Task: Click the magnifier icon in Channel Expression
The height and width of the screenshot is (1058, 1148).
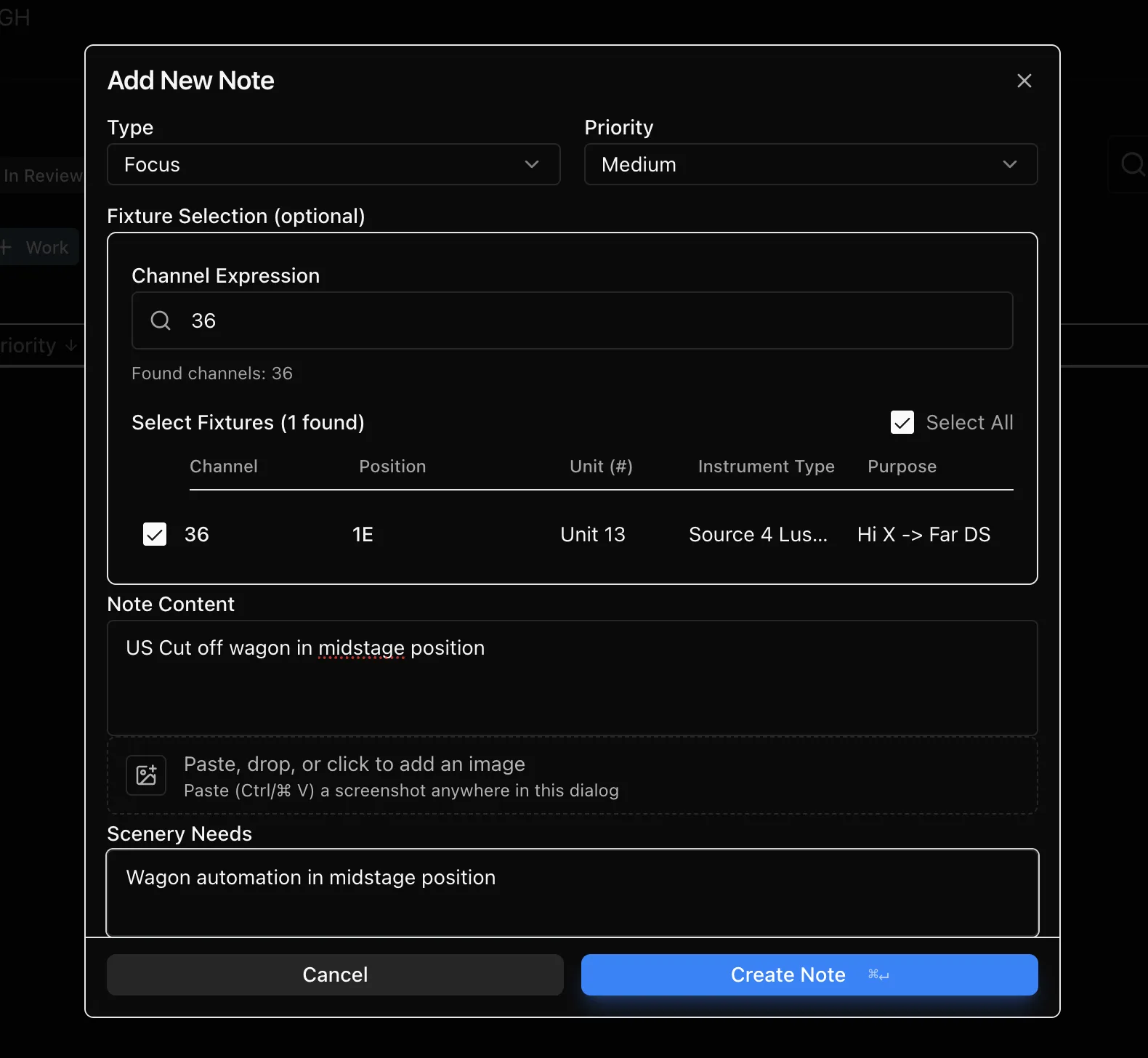Action: 161,320
